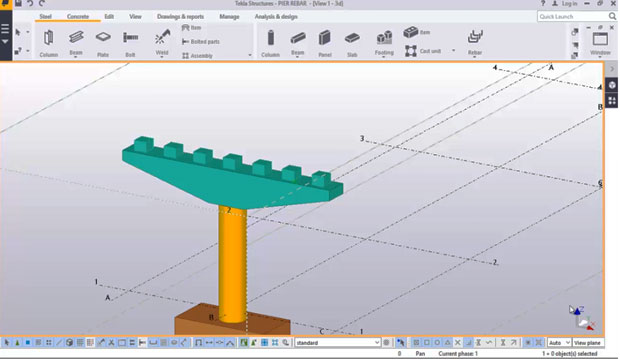Viewport: 620px width, 360px height.
Task: Open the side pane cube icon
Action: [x=612, y=85]
